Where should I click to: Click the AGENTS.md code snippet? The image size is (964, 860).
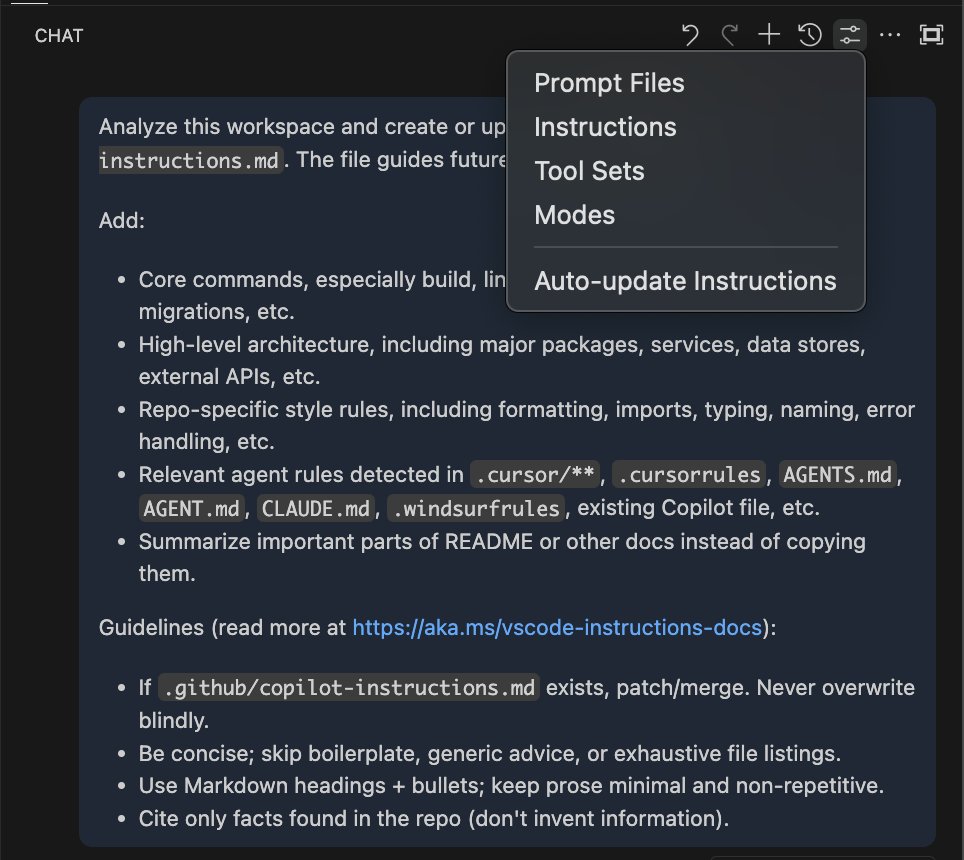tap(837, 475)
